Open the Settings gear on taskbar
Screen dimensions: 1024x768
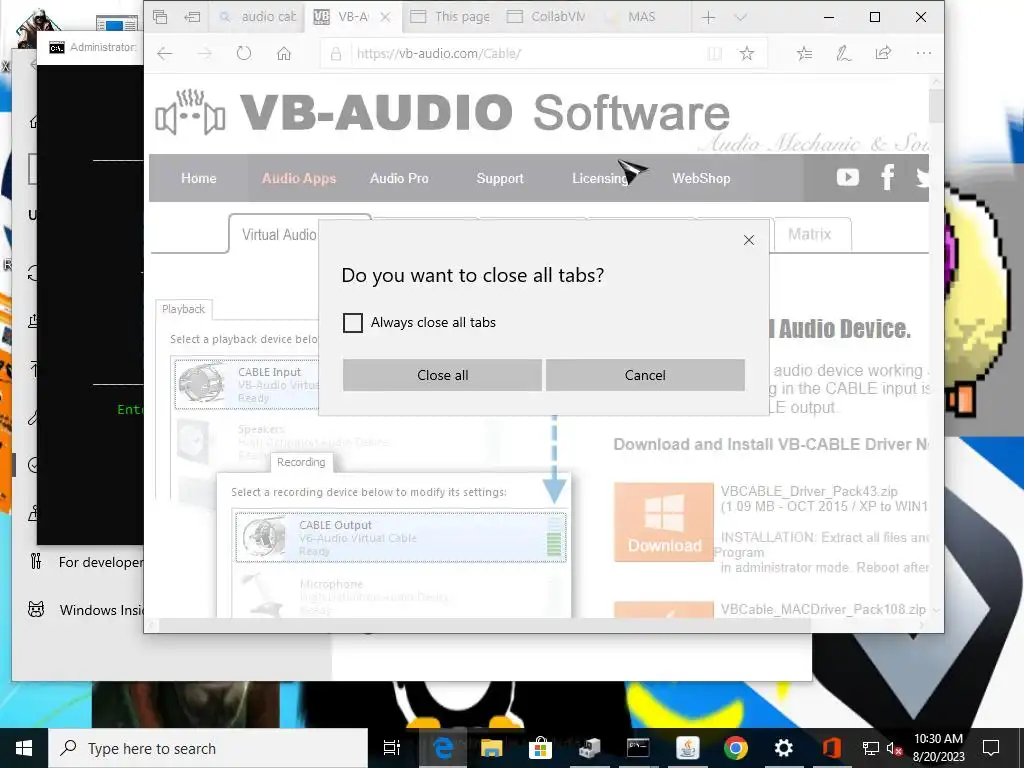784,748
